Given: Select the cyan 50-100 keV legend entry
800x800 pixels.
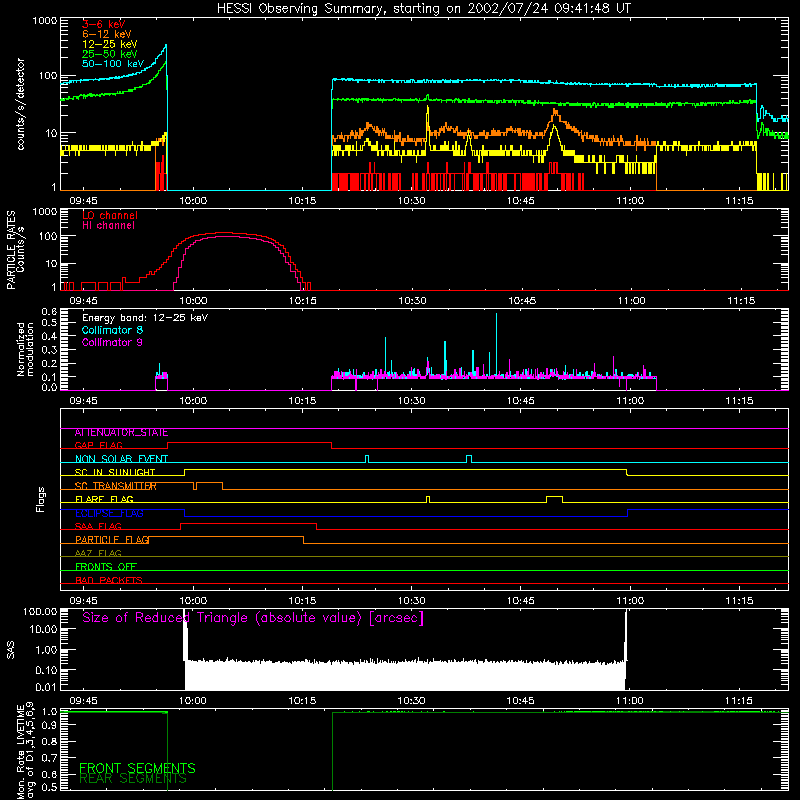Looking at the screenshot, I should point(113,64).
